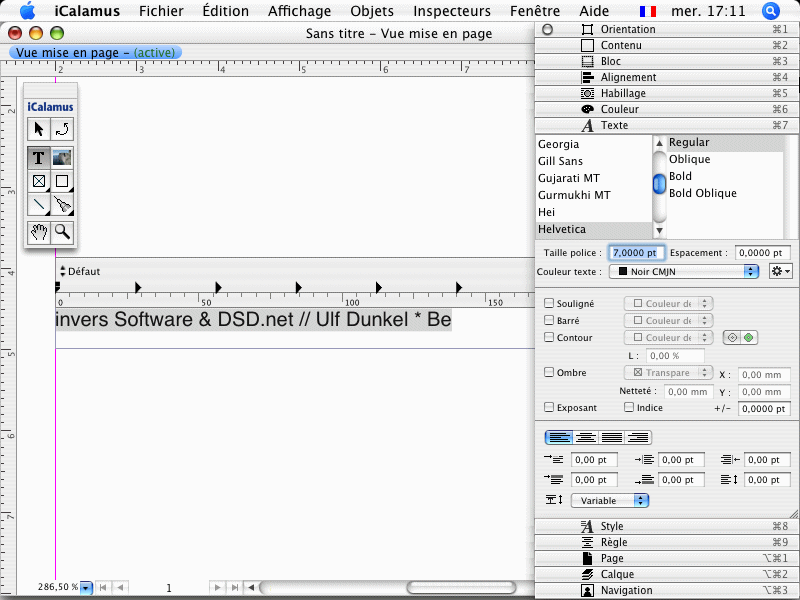Select the Gill Sans font
The image size is (800, 600).
(593, 161)
